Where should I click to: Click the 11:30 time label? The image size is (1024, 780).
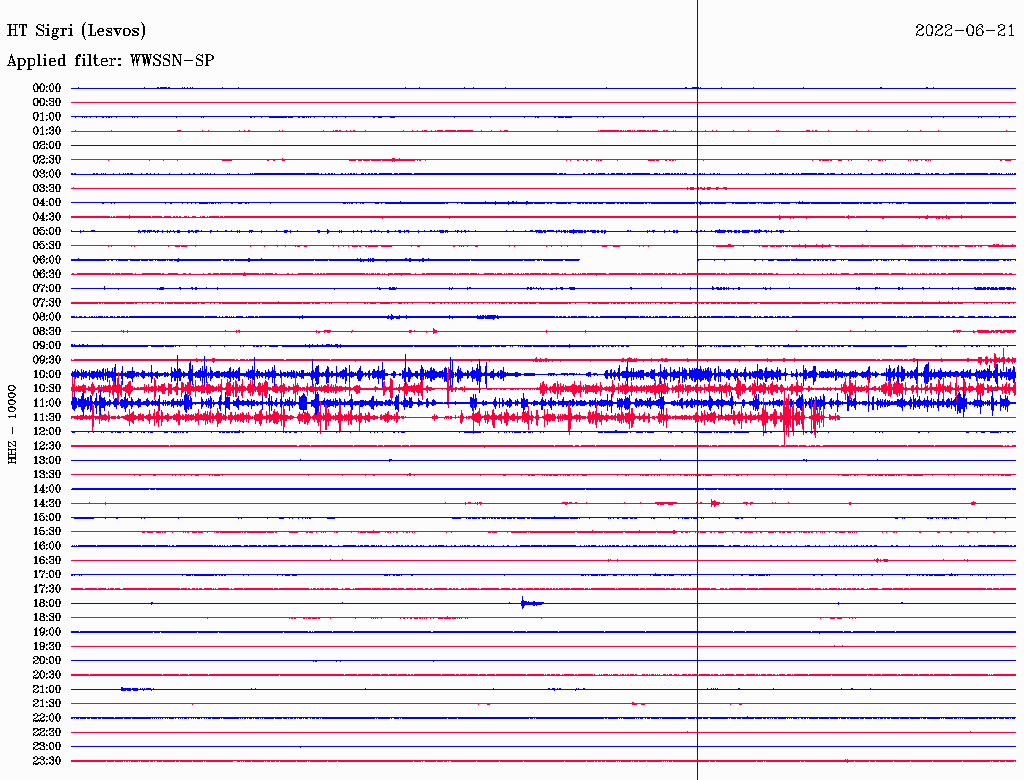47,417
